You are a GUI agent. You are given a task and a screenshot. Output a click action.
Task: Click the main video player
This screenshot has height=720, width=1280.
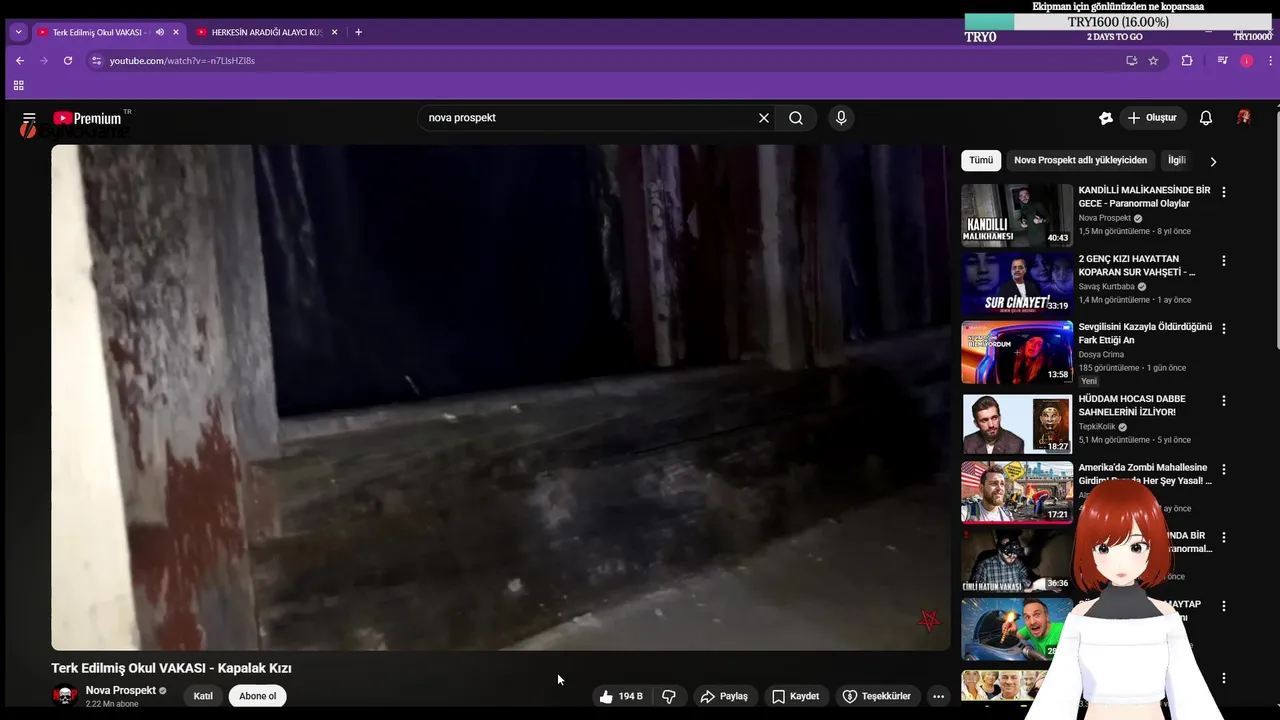501,398
